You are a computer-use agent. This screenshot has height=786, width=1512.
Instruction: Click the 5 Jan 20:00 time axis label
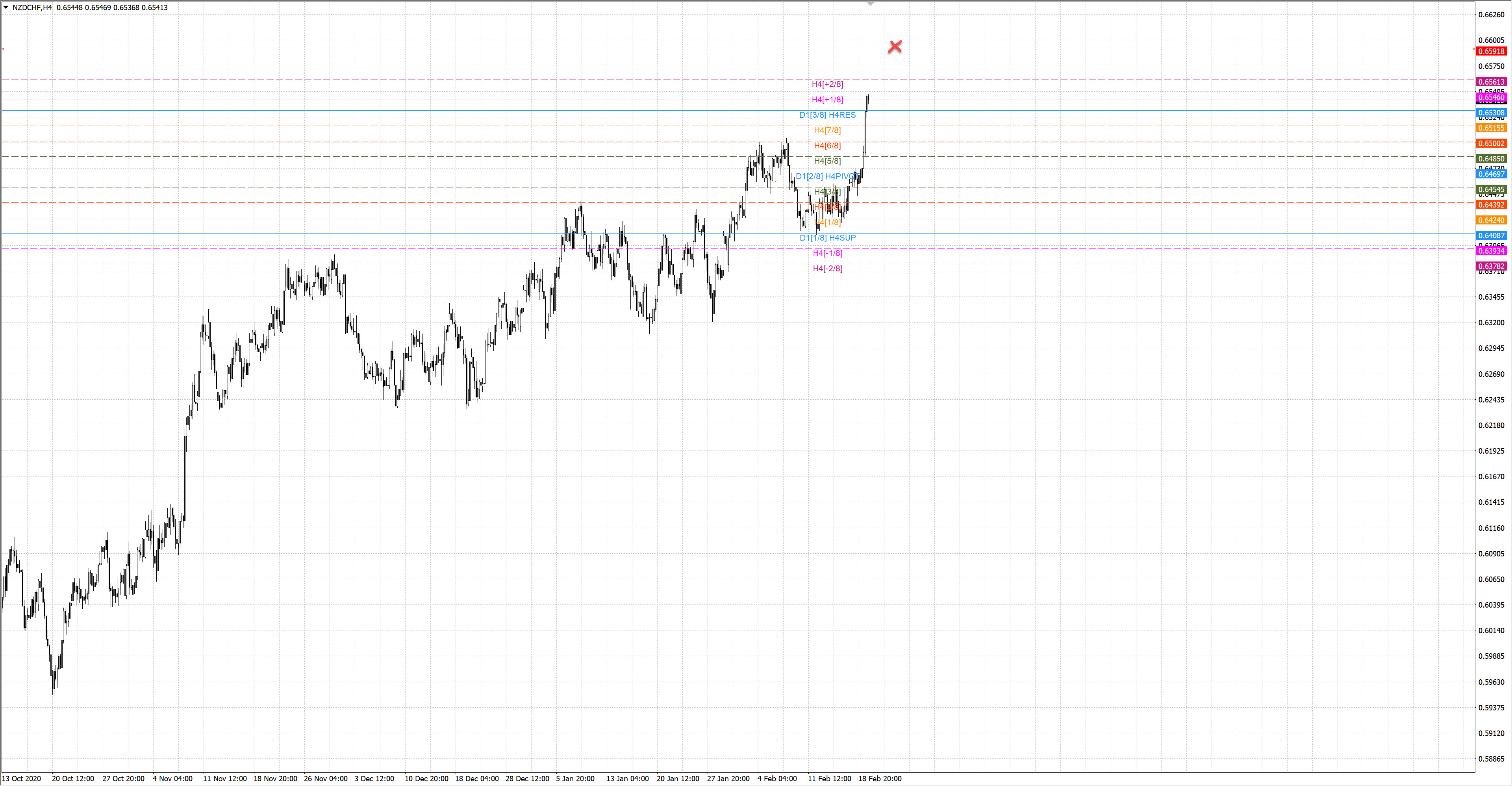[574, 779]
